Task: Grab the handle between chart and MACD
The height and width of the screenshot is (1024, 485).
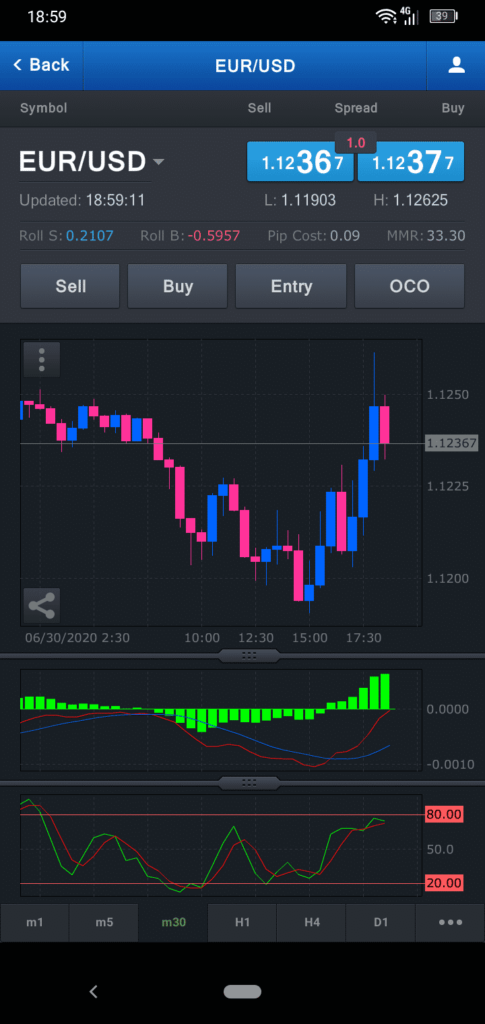Action: click(x=249, y=655)
